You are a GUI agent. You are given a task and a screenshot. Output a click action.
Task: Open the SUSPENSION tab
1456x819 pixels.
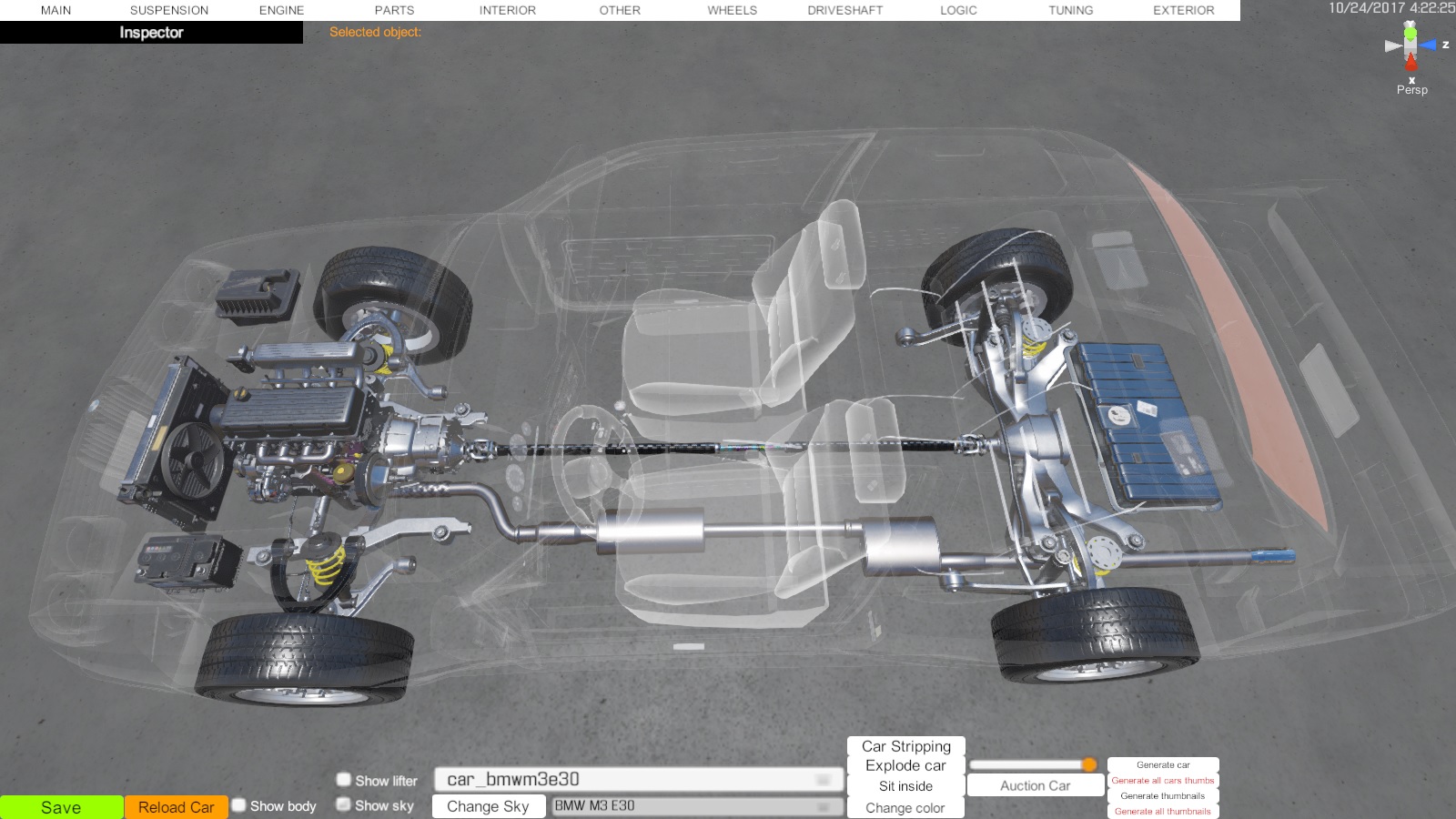(169, 10)
